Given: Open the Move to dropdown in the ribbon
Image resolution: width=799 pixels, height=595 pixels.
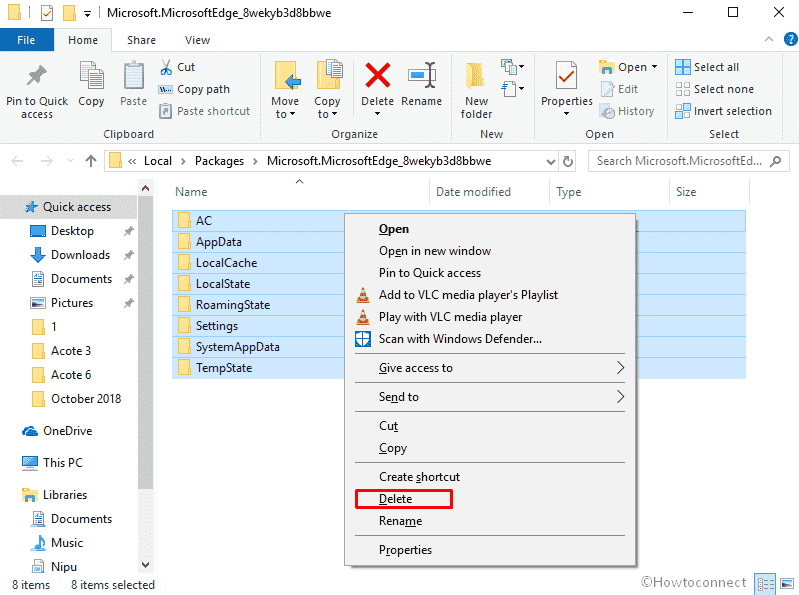Looking at the screenshot, I should pos(285,107).
